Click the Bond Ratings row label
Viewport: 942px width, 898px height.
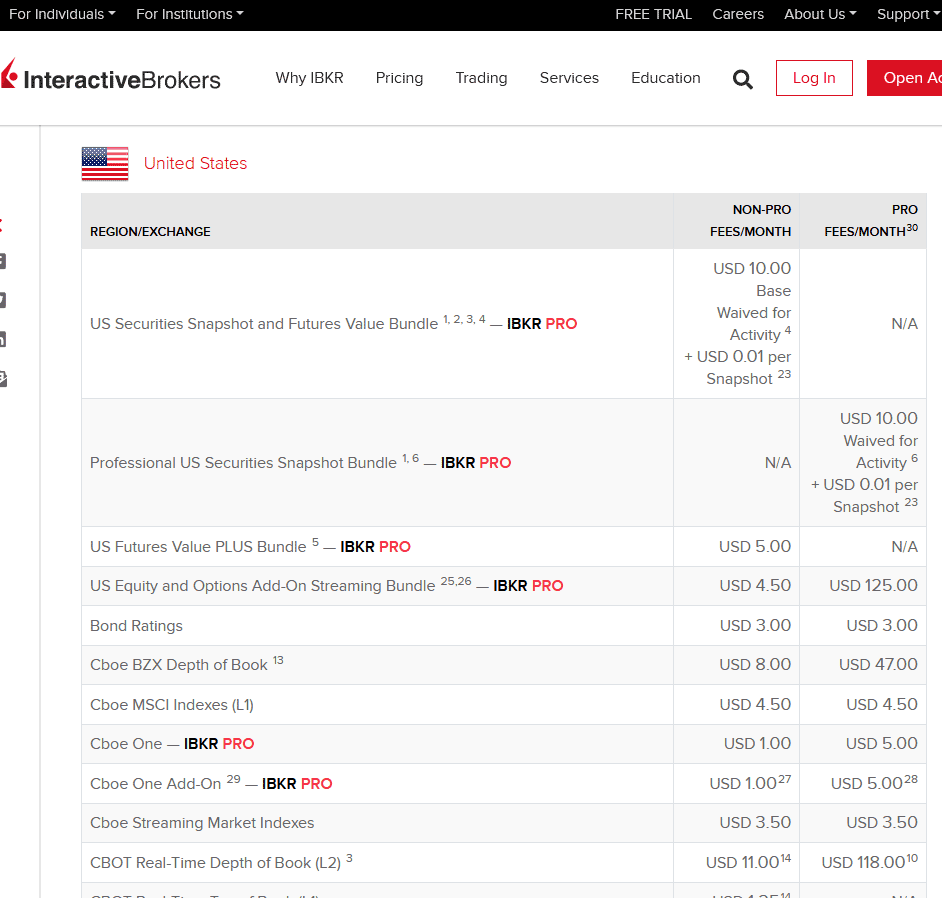(136, 626)
